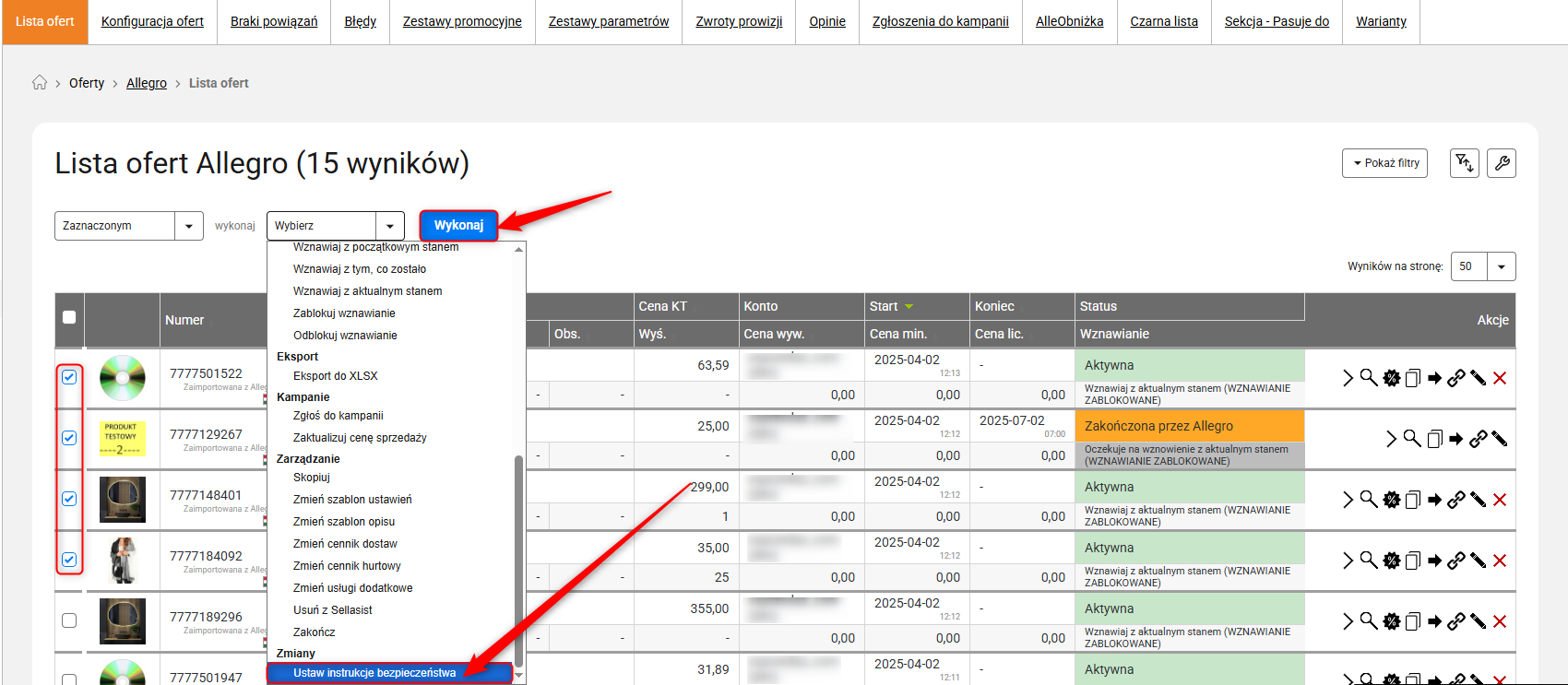Viewport: 1568px width, 685px height.
Task: Click chain link icon for offer 7777184092
Action: (x=1456, y=561)
